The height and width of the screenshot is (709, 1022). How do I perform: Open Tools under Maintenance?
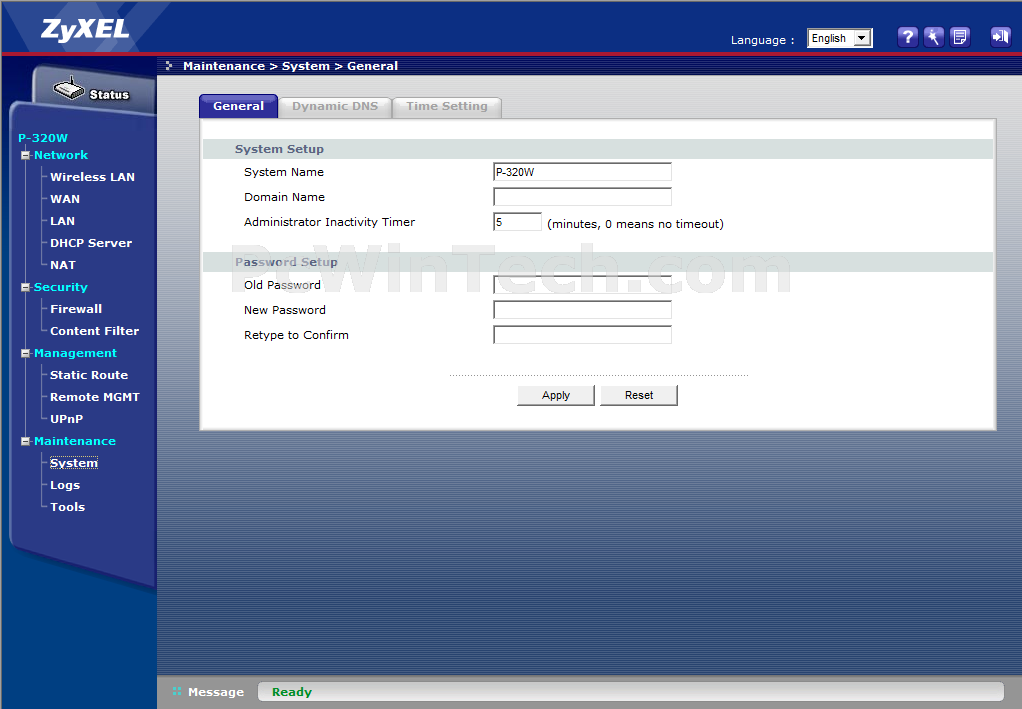click(68, 507)
